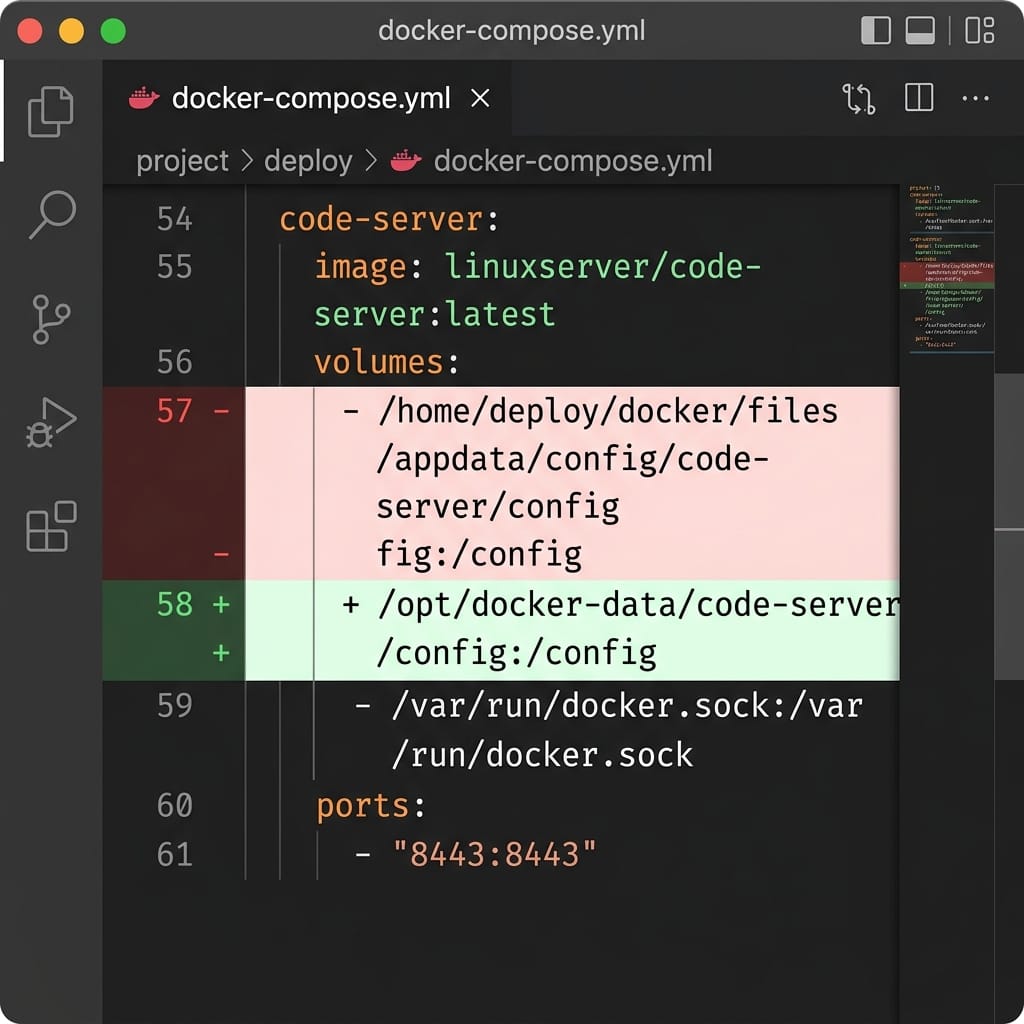This screenshot has height=1024, width=1024.
Task: Open the Search view in activity bar
Action: click(x=52, y=215)
